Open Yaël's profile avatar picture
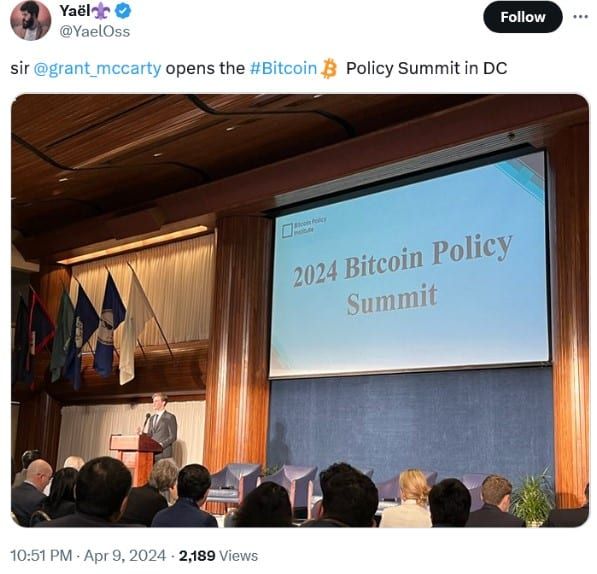 pyautogui.click(x=30, y=21)
